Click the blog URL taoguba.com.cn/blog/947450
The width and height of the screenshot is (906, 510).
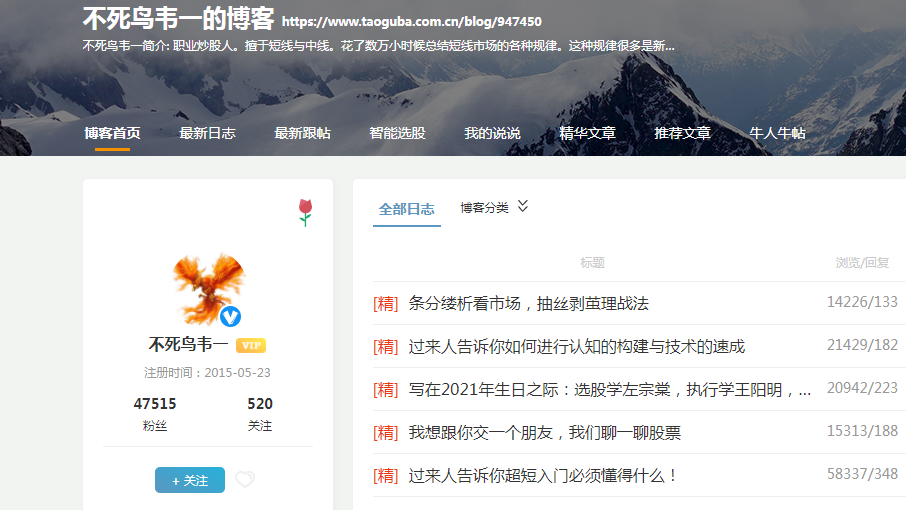coord(411,22)
